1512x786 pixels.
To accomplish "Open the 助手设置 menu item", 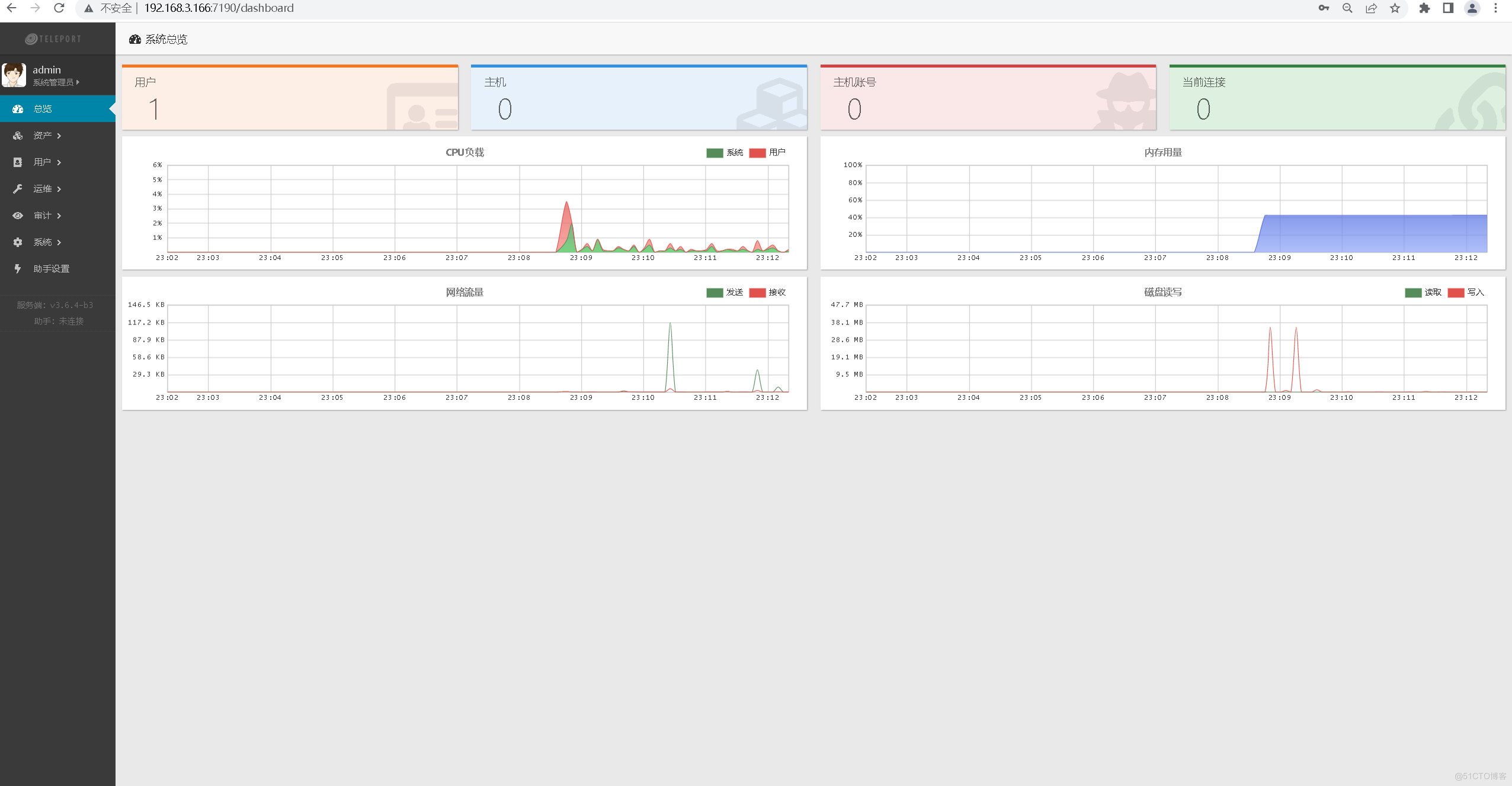I will 57,269.
